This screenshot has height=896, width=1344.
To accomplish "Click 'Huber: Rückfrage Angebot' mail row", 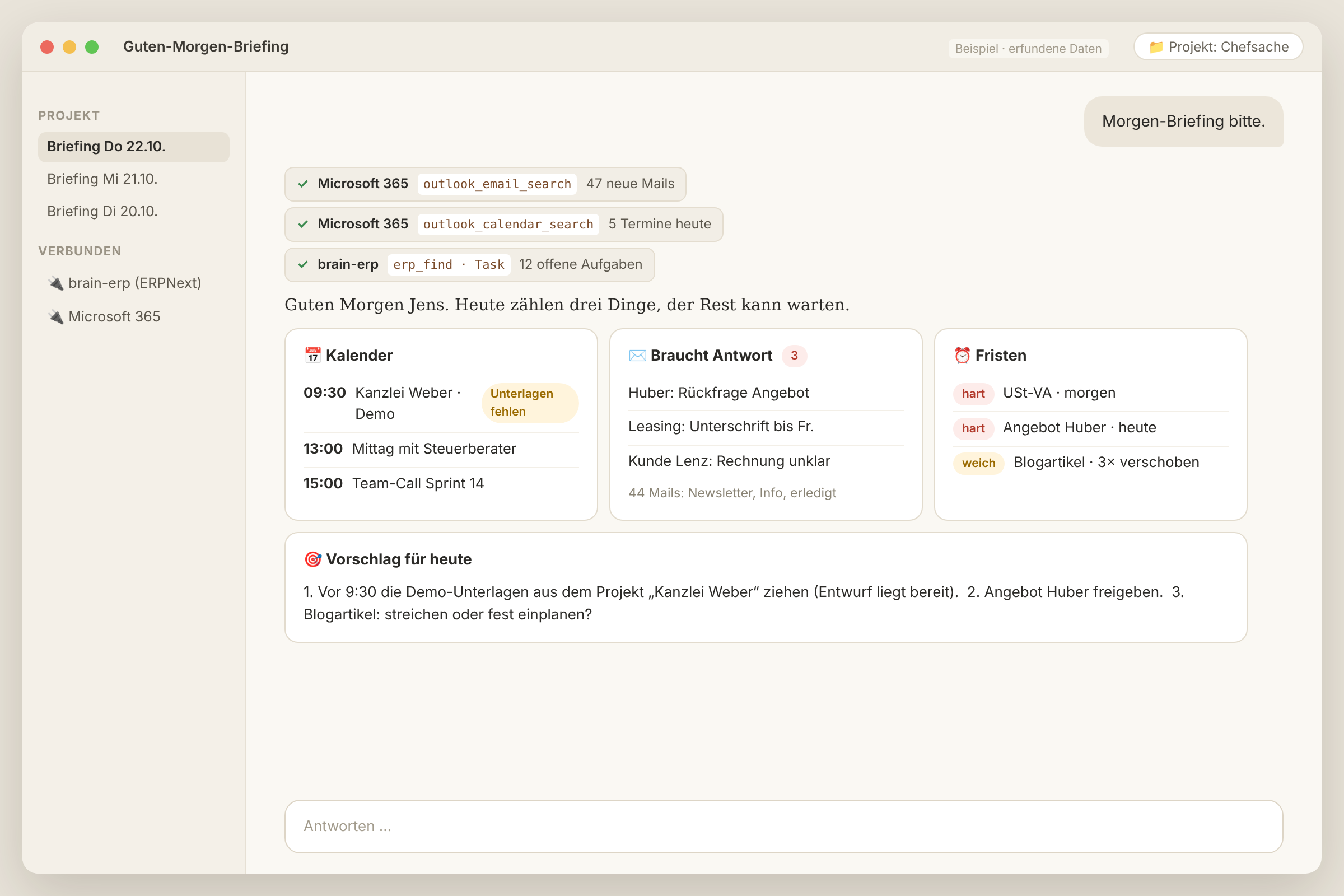I will pyautogui.click(x=765, y=393).
